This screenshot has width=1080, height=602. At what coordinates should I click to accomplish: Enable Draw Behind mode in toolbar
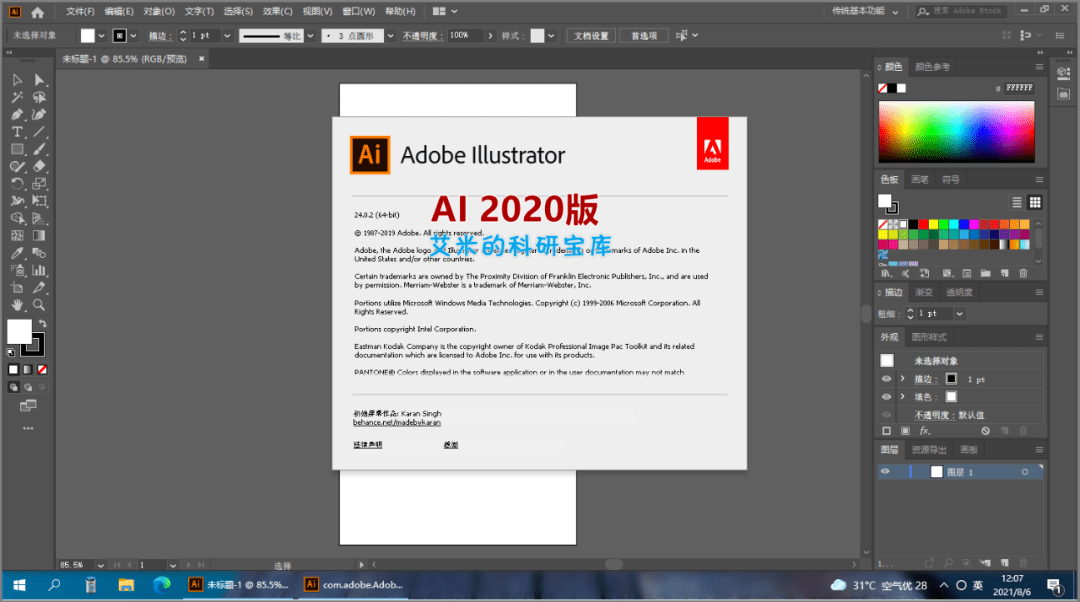pyautogui.click(x=28, y=387)
